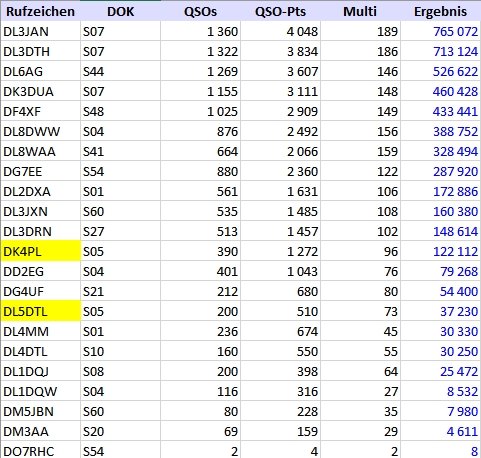Select the DOK column header
This screenshot has height=458, width=481.
120,11
